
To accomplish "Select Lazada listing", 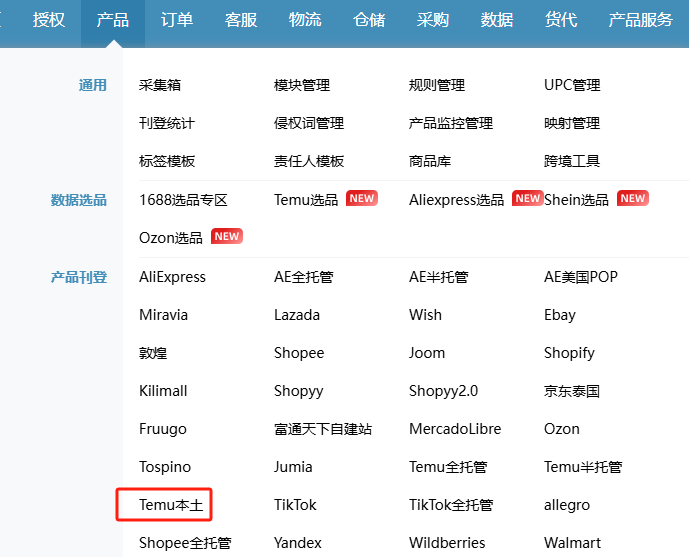I will coord(297,315).
